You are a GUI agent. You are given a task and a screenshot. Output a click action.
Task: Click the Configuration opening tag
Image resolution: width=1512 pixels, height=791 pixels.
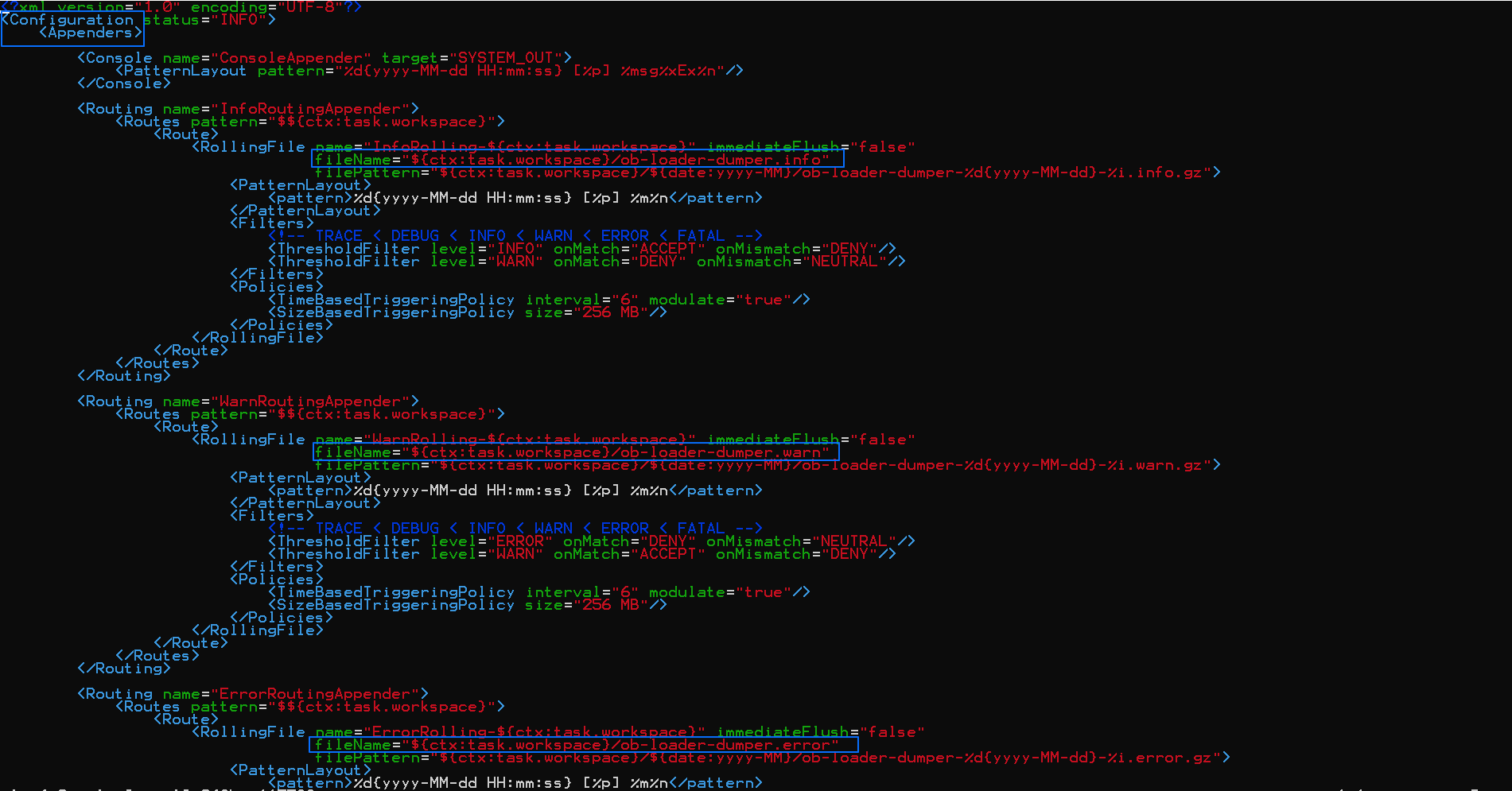coord(70,20)
